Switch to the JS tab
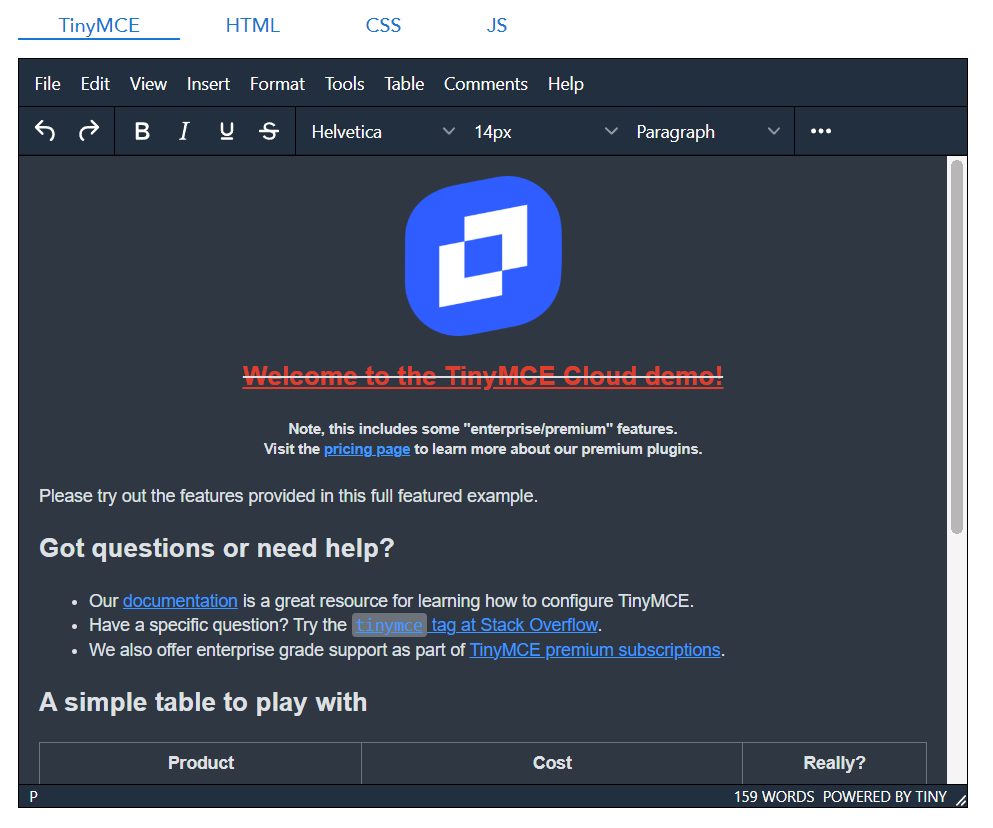 pos(496,25)
